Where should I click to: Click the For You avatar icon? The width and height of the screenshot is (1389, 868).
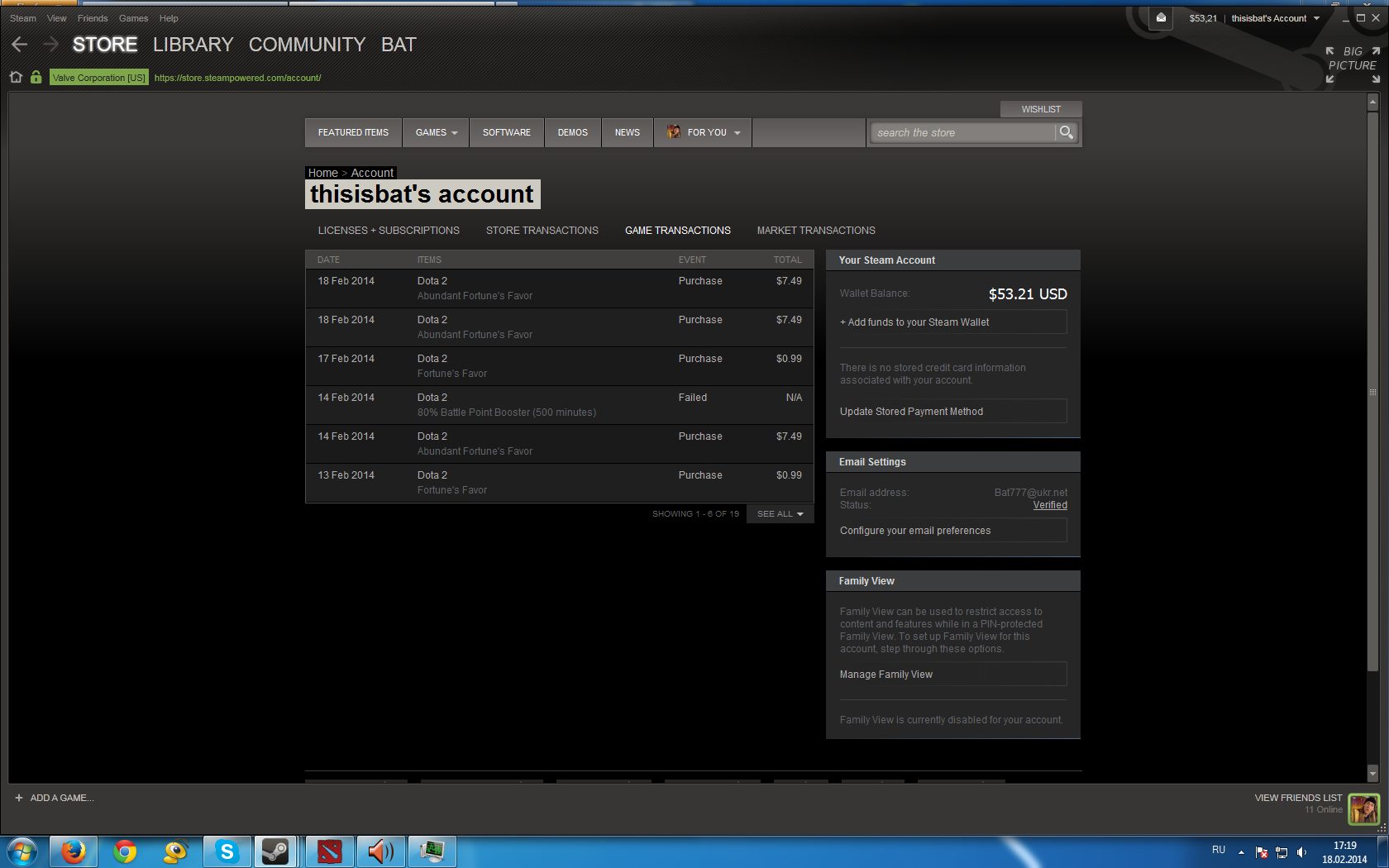[x=674, y=132]
